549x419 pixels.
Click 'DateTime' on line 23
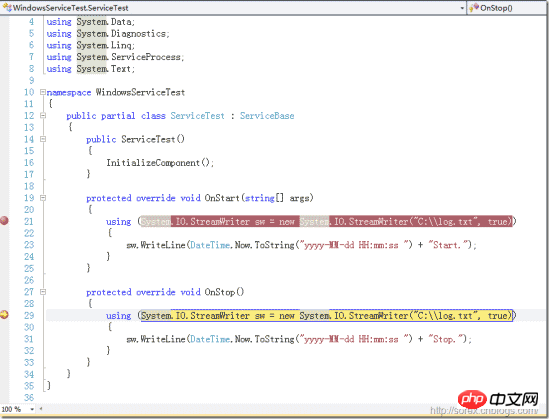click(x=210, y=245)
